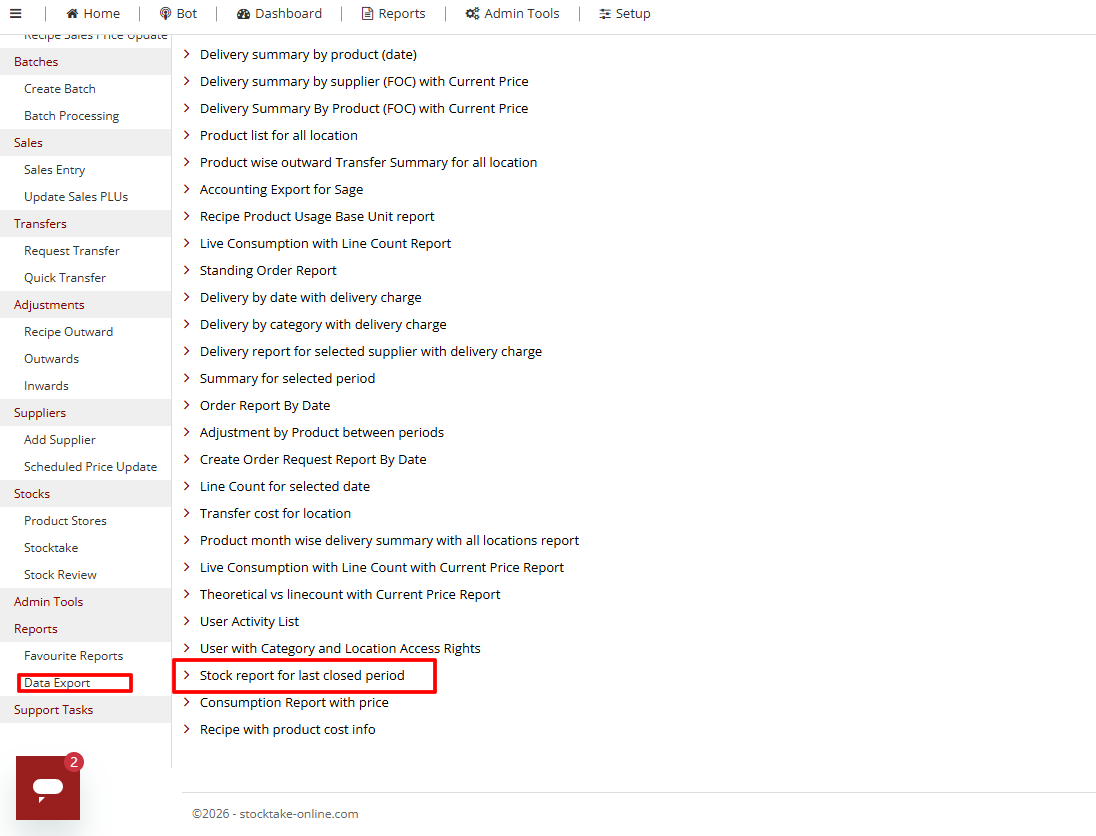Select Support Tasks sidebar header
This screenshot has width=1096, height=836.
(53, 710)
